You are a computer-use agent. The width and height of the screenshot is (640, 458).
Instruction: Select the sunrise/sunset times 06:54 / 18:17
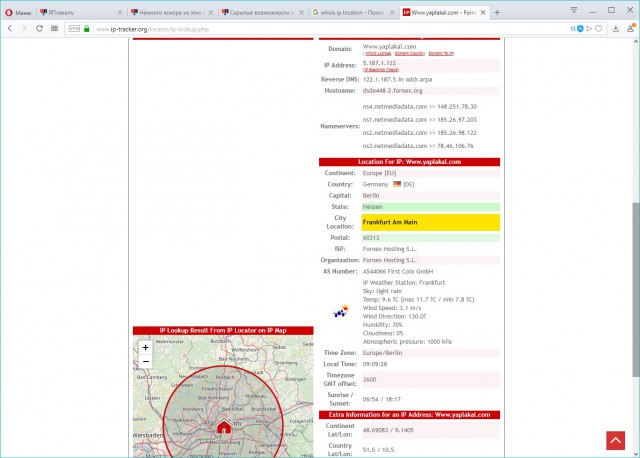point(381,399)
